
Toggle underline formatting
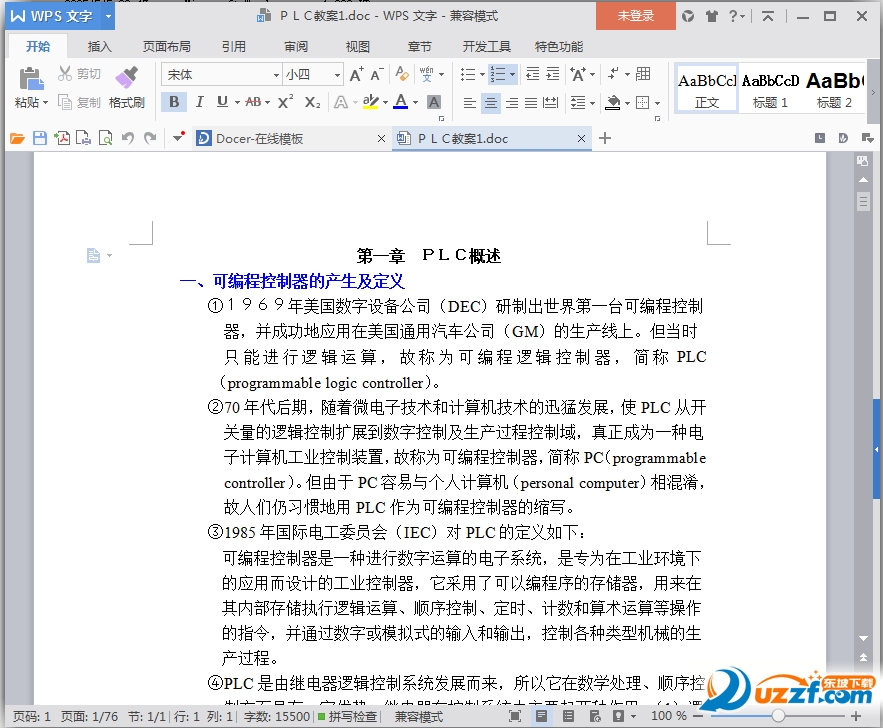pyautogui.click(x=221, y=102)
